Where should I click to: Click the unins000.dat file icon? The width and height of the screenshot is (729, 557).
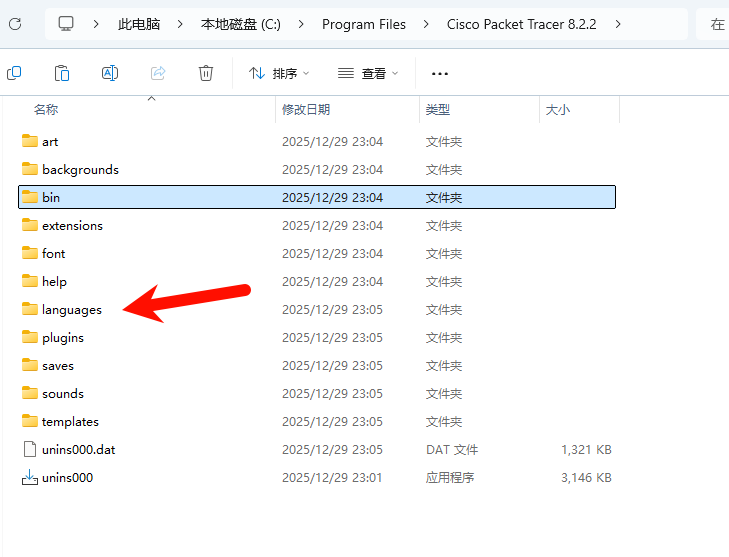pyautogui.click(x=30, y=449)
